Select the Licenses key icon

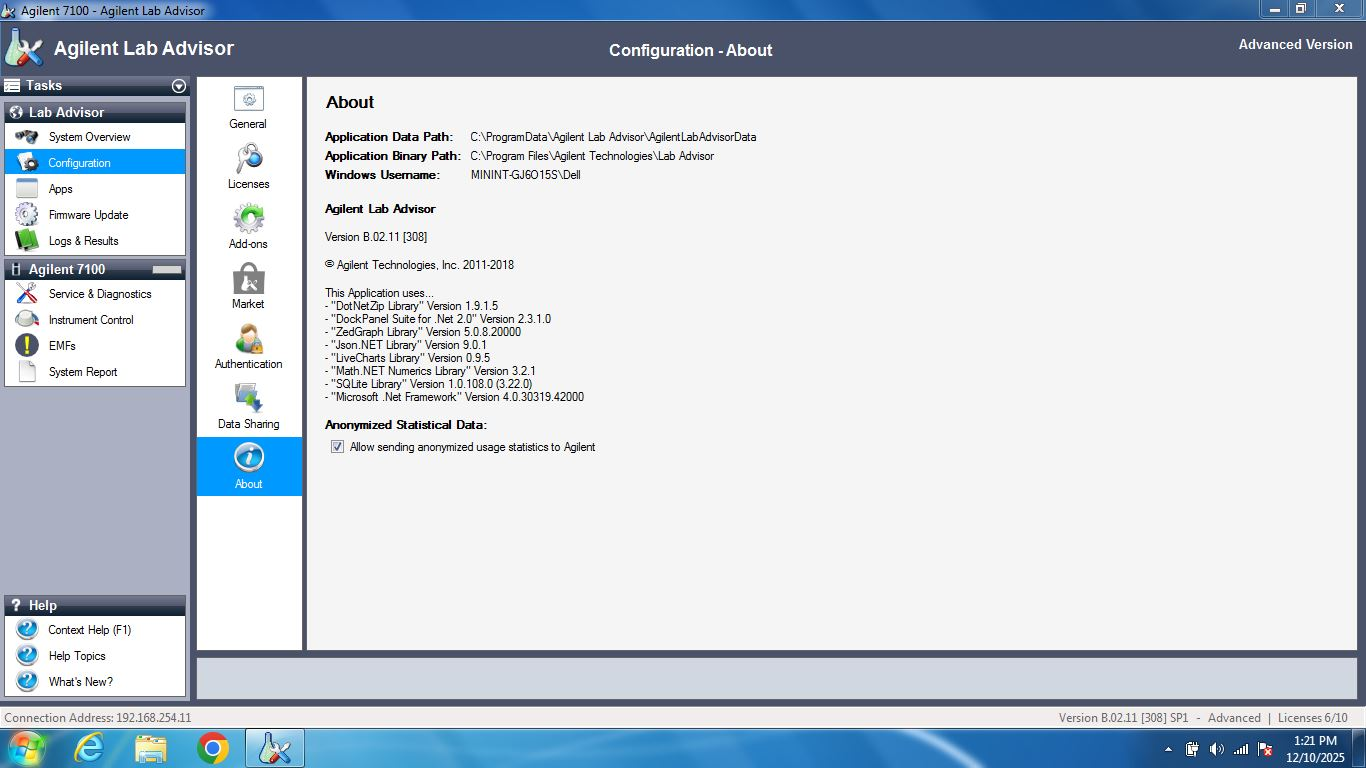pyautogui.click(x=248, y=159)
